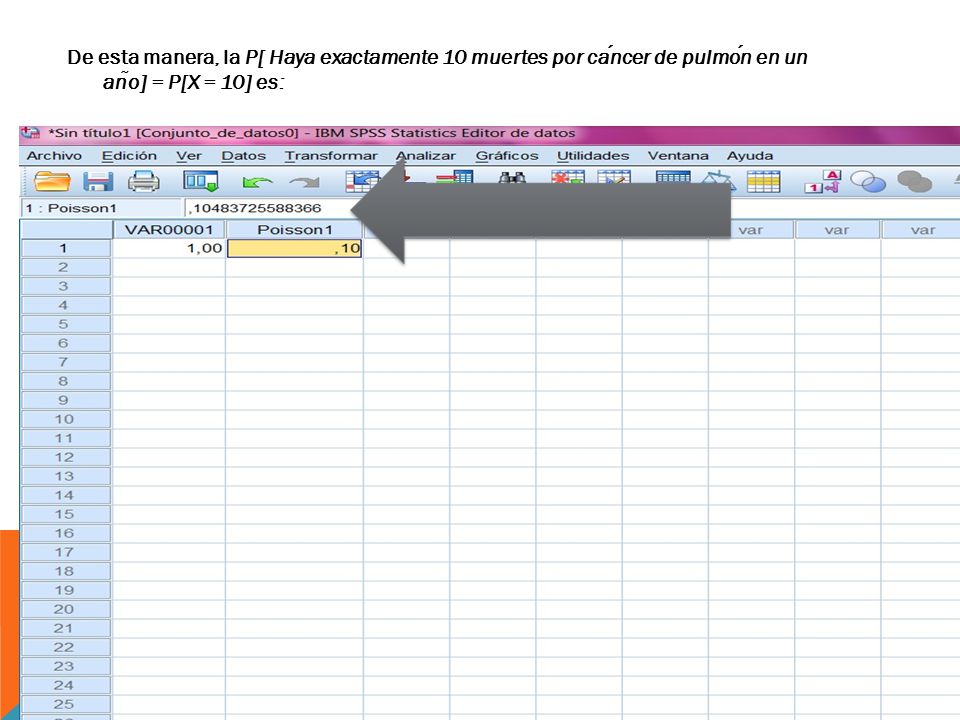
Task: Select row header 18
Action: pos(66,571)
